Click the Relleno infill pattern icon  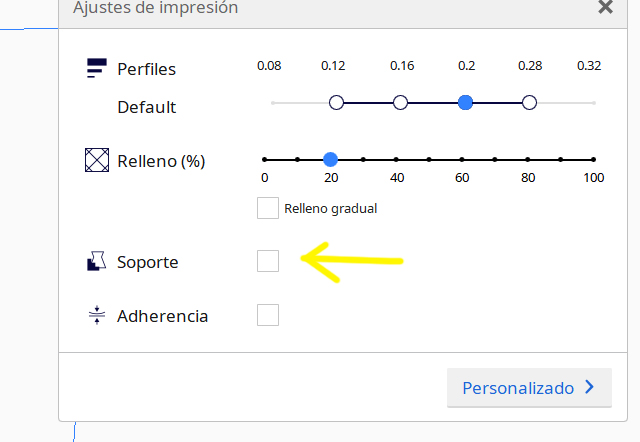96,160
